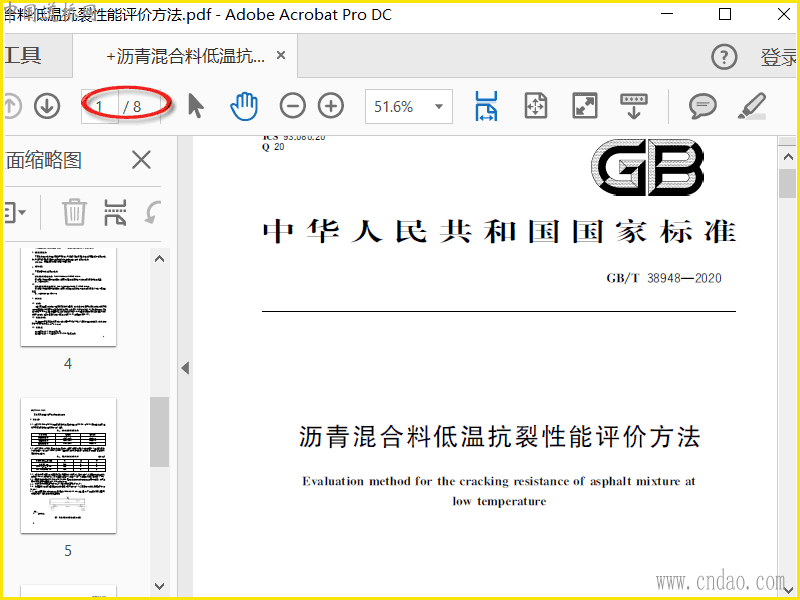Select page 4 thumbnail

(x=68, y=297)
